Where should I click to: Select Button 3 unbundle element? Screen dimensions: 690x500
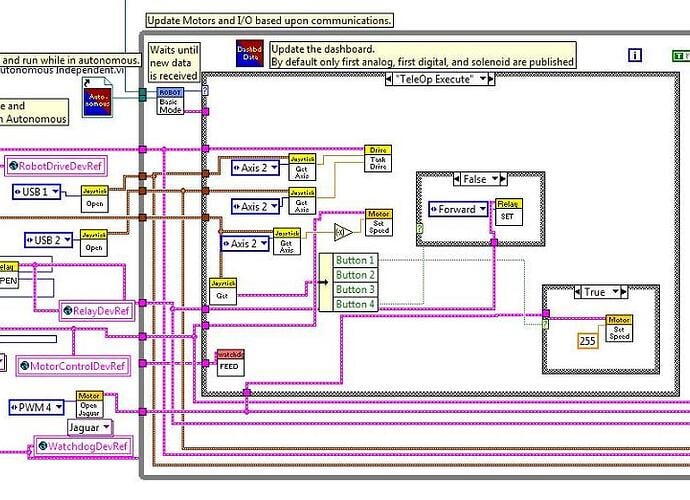355,290
